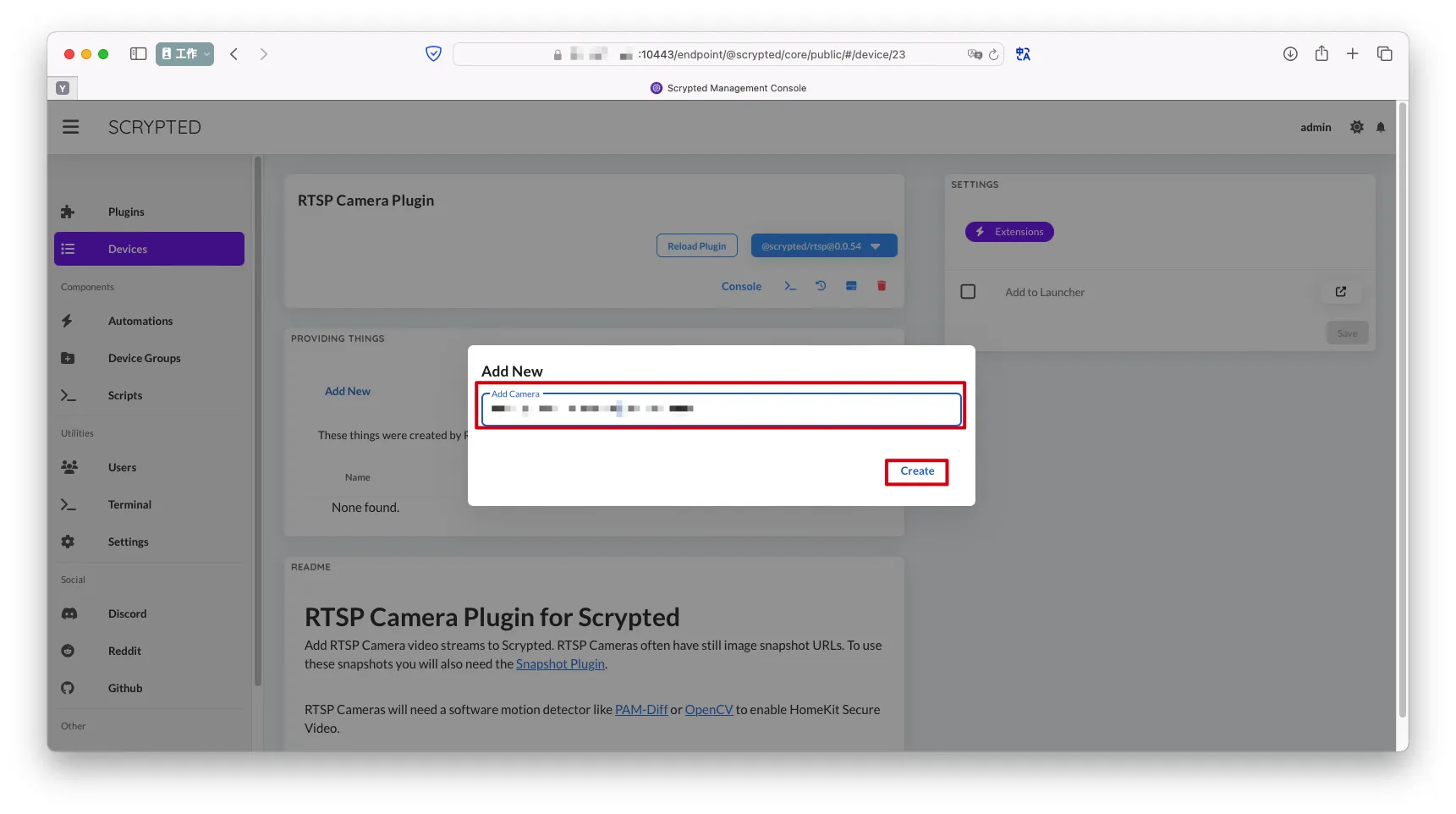The image size is (1456, 814).
Task: Click the Reload Plugin button
Action: pyautogui.click(x=696, y=246)
